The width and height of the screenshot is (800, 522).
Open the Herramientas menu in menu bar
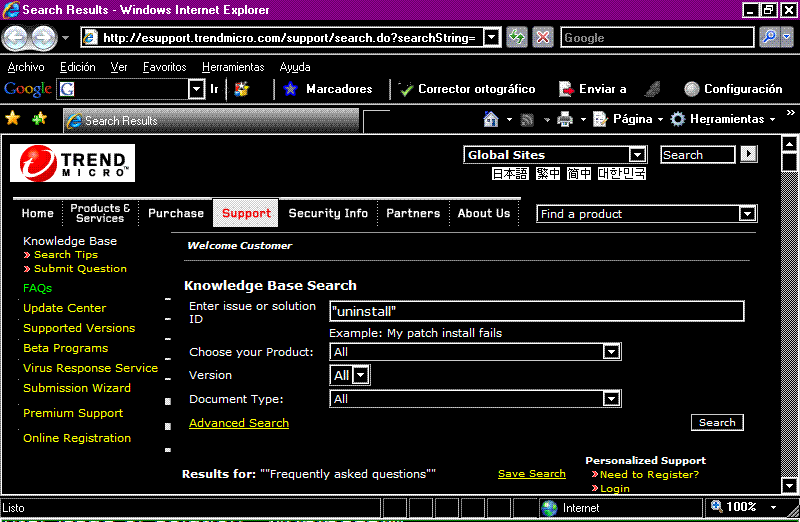pyautogui.click(x=233, y=67)
